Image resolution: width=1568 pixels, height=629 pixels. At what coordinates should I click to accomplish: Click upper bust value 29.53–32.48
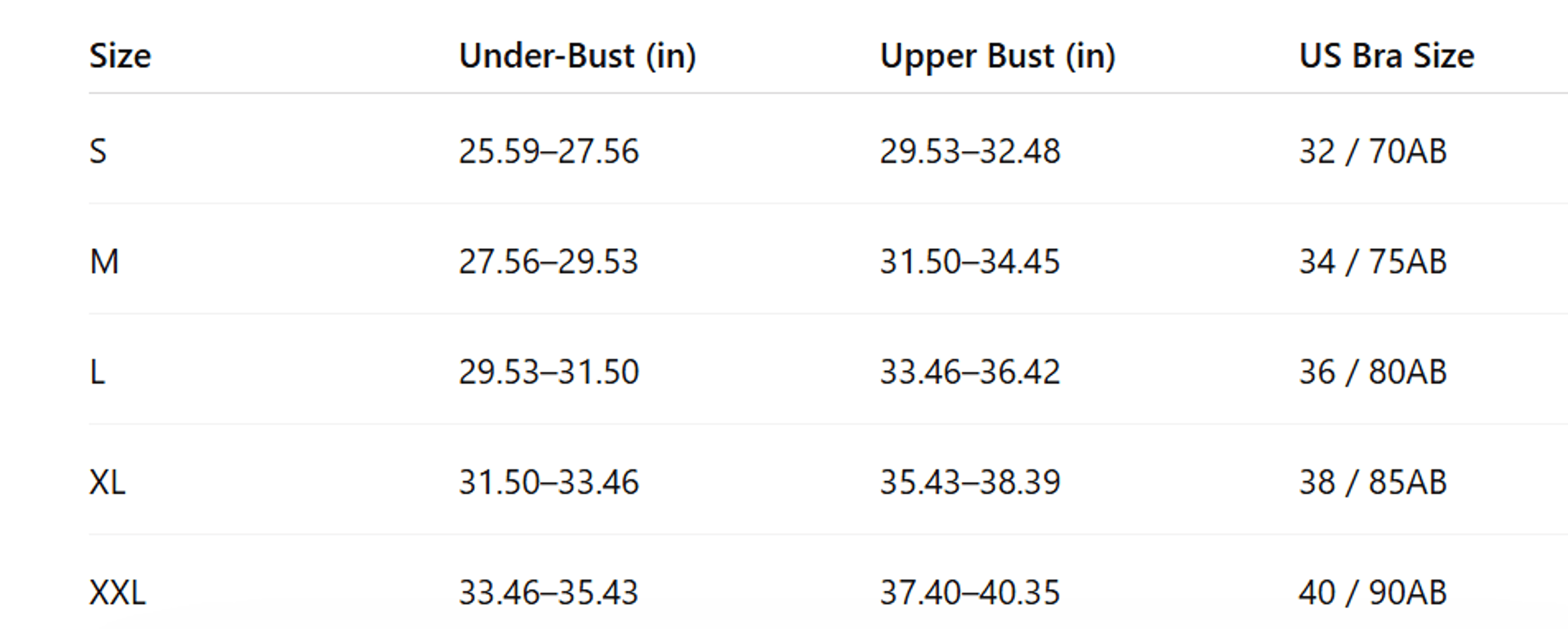970,151
